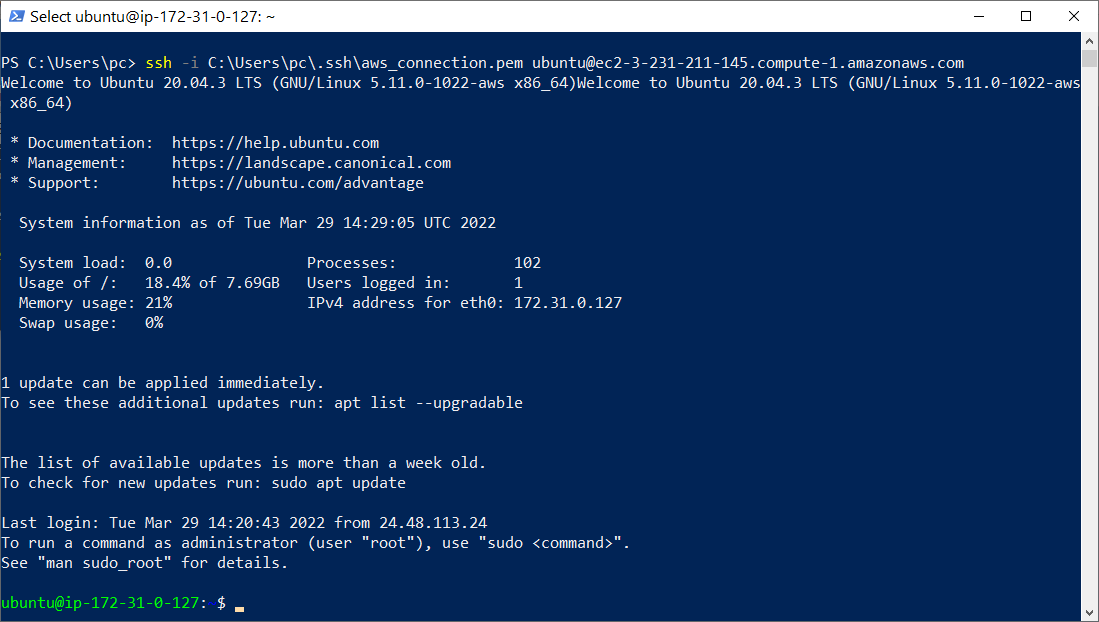This screenshot has height=622, width=1099.
Task: Click the yellow ssh command word
Action: click(x=158, y=63)
